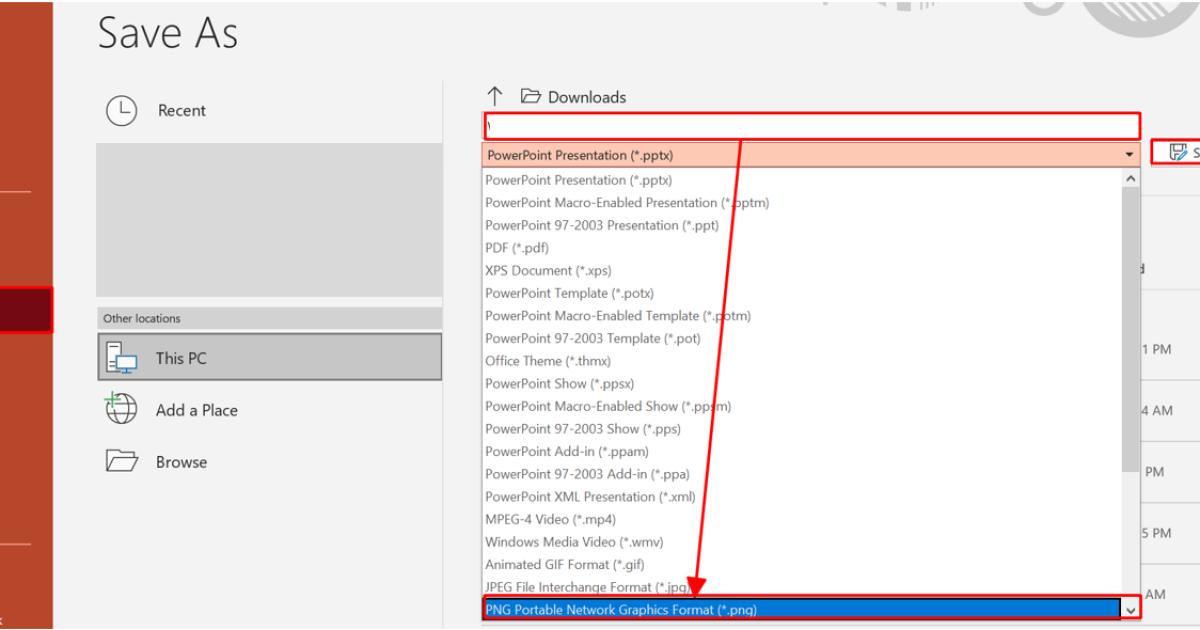Image resolution: width=1200 pixels, height=630 pixels.
Task: Go up one folder level arrow
Action: pyautogui.click(x=495, y=97)
